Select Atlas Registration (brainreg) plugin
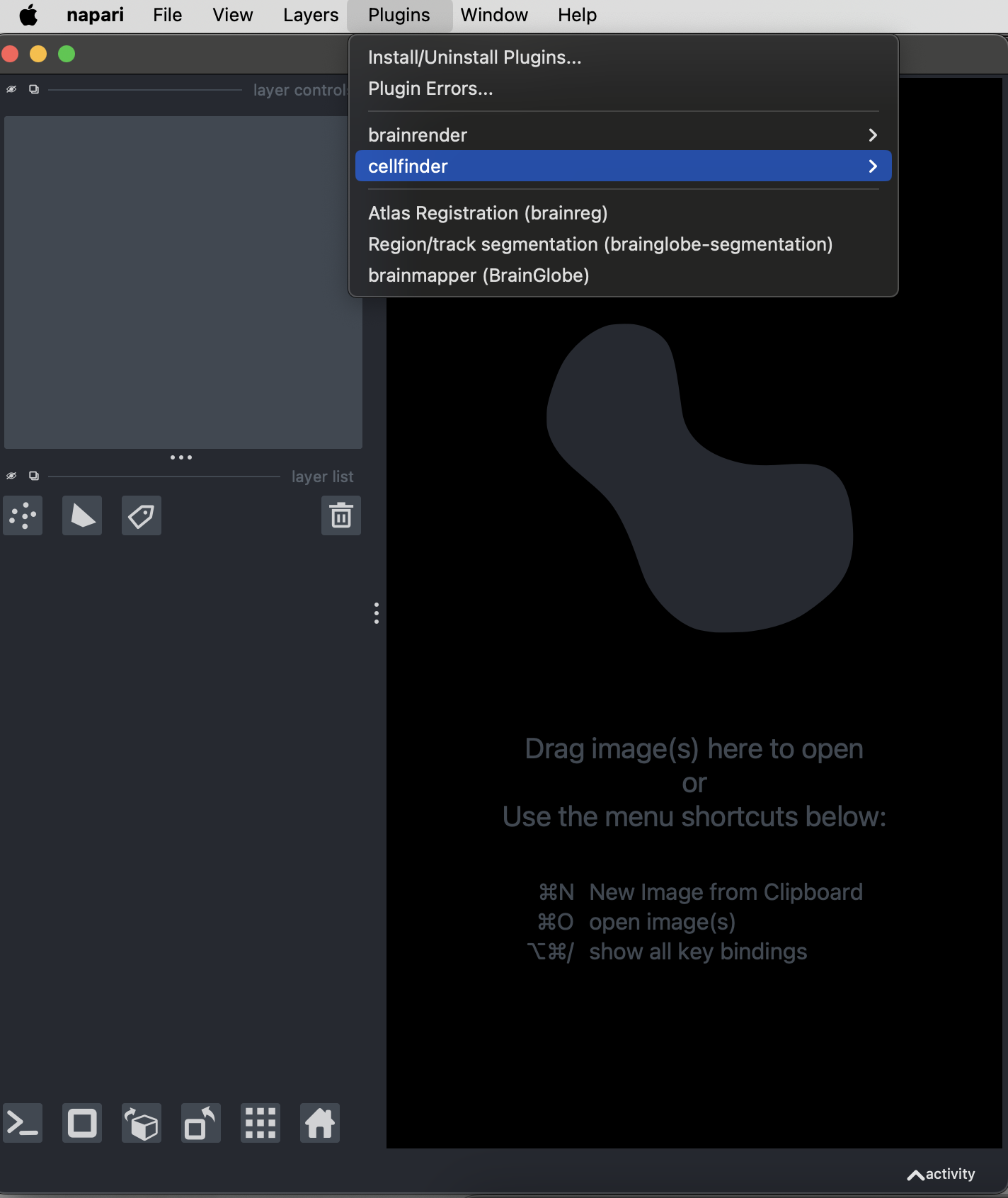The height and width of the screenshot is (1198, 1008). click(488, 213)
